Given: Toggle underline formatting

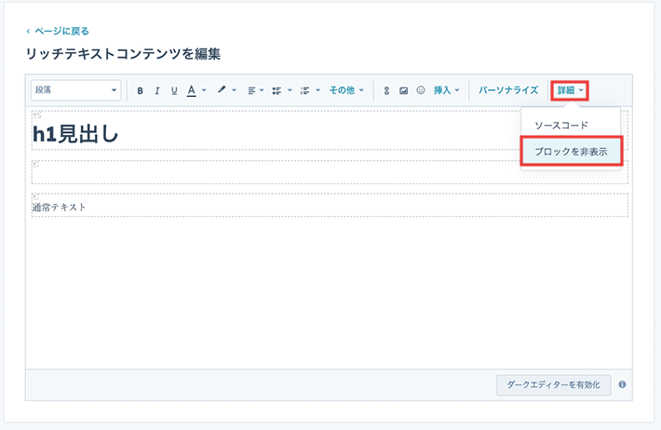Looking at the screenshot, I should click(174, 91).
